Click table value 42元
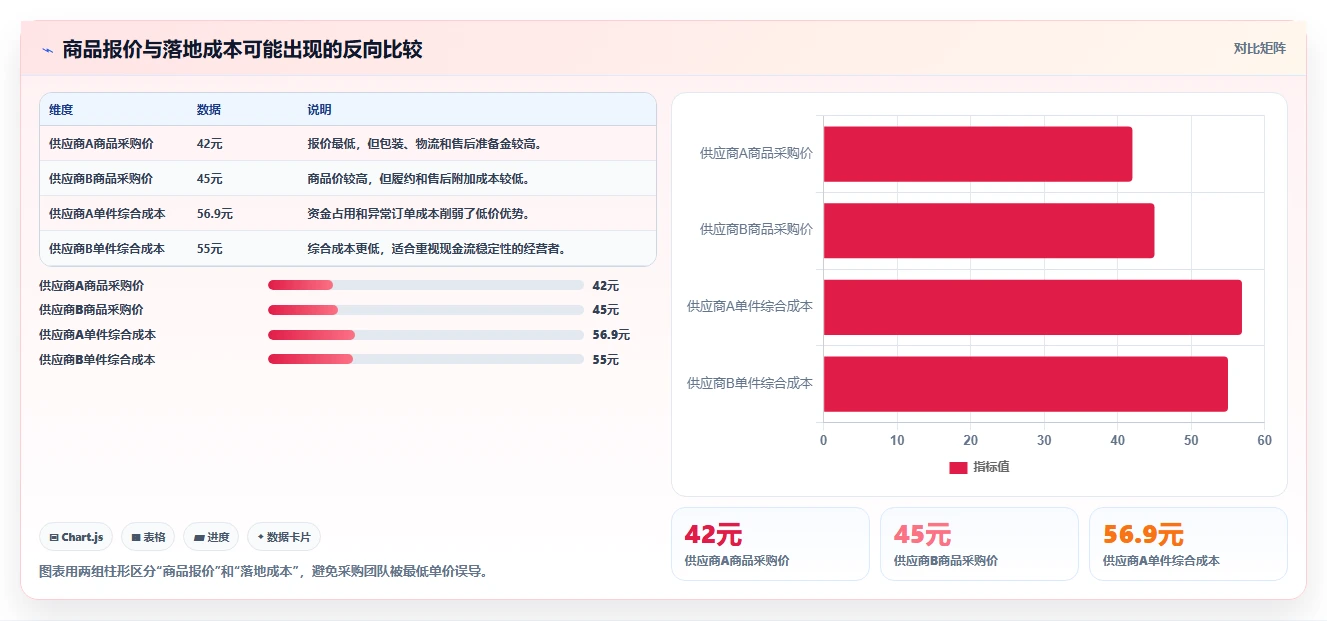This screenshot has width=1327, height=621. coord(209,144)
